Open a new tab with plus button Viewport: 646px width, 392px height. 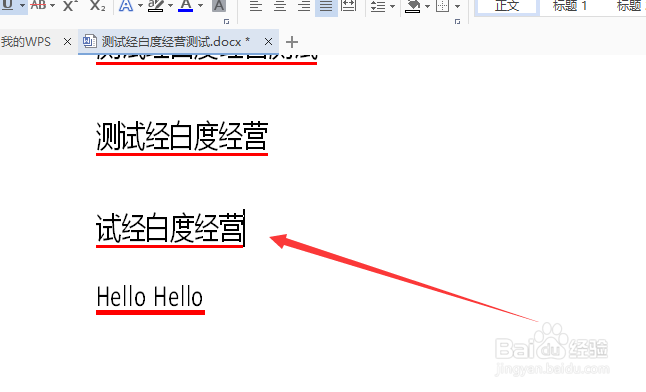pos(292,42)
